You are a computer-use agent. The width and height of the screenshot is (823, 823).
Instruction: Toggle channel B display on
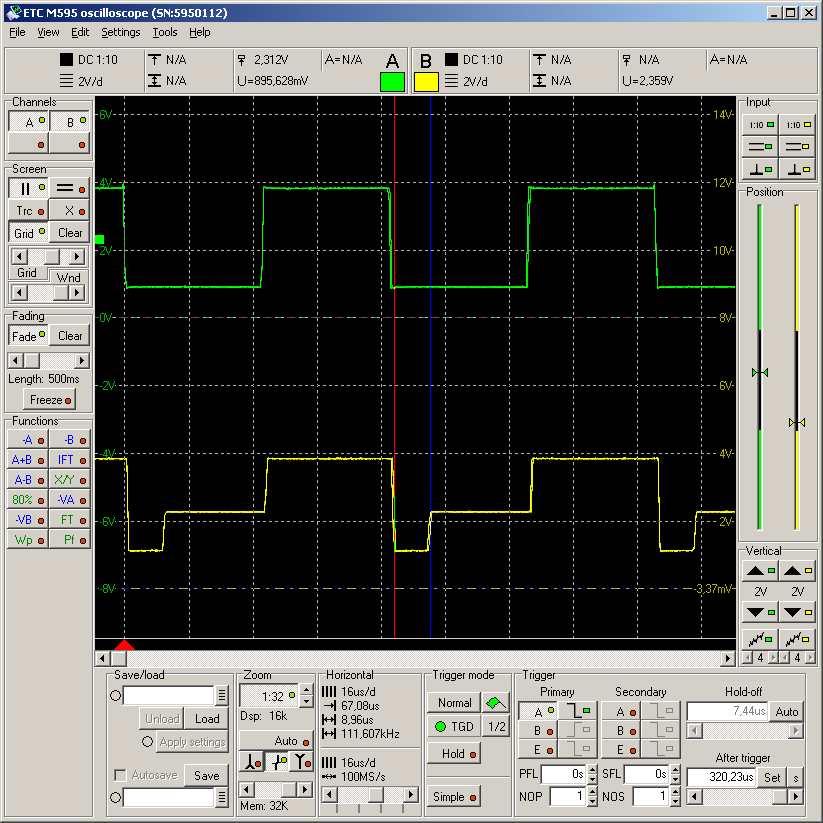click(70, 121)
